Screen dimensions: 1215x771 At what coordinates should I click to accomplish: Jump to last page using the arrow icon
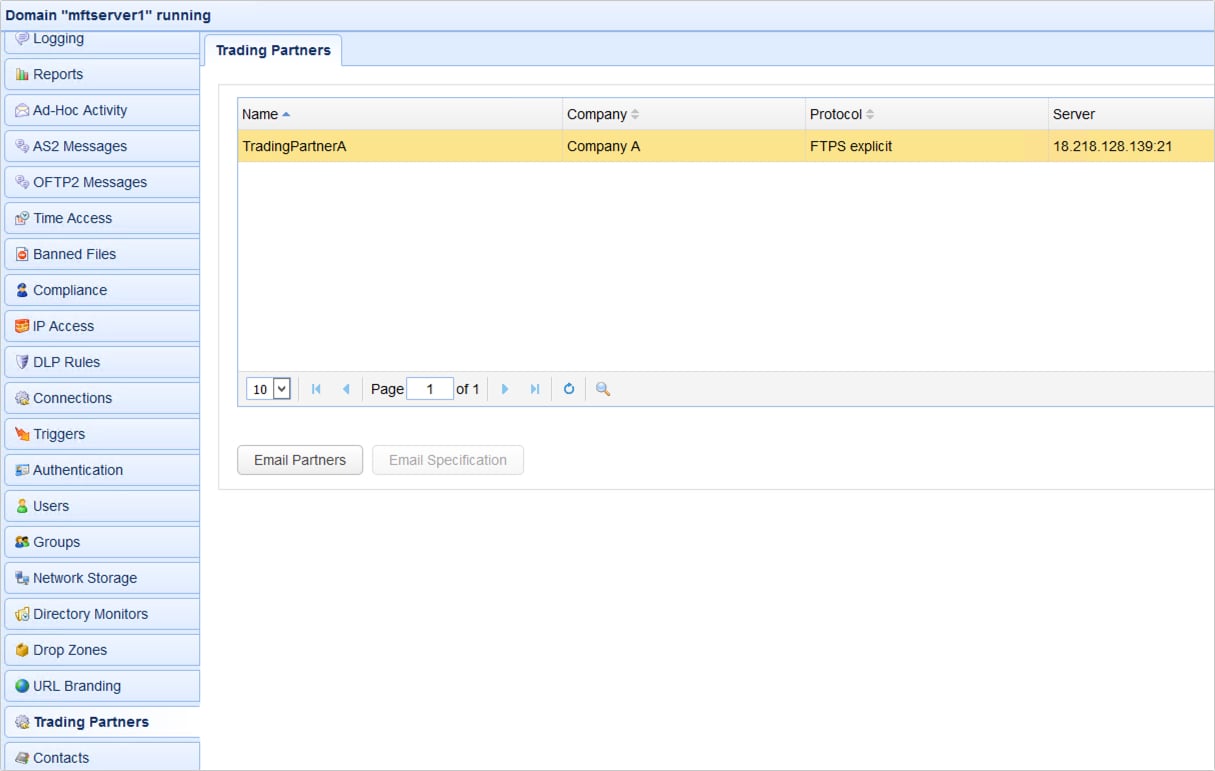(535, 389)
